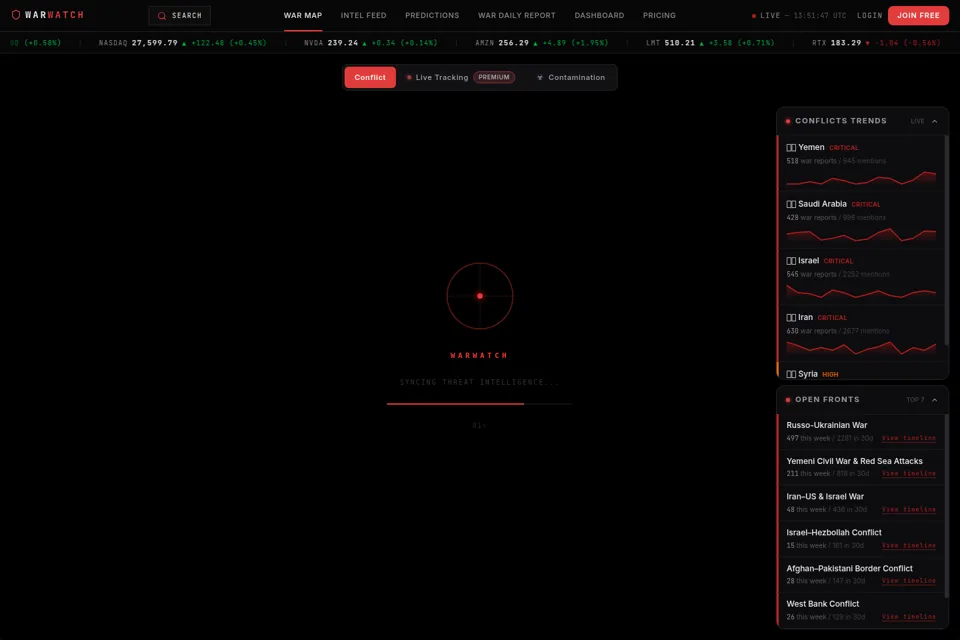Click the Yemen trend sparkline chart
The width and height of the screenshot is (960, 640).
(861, 178)
